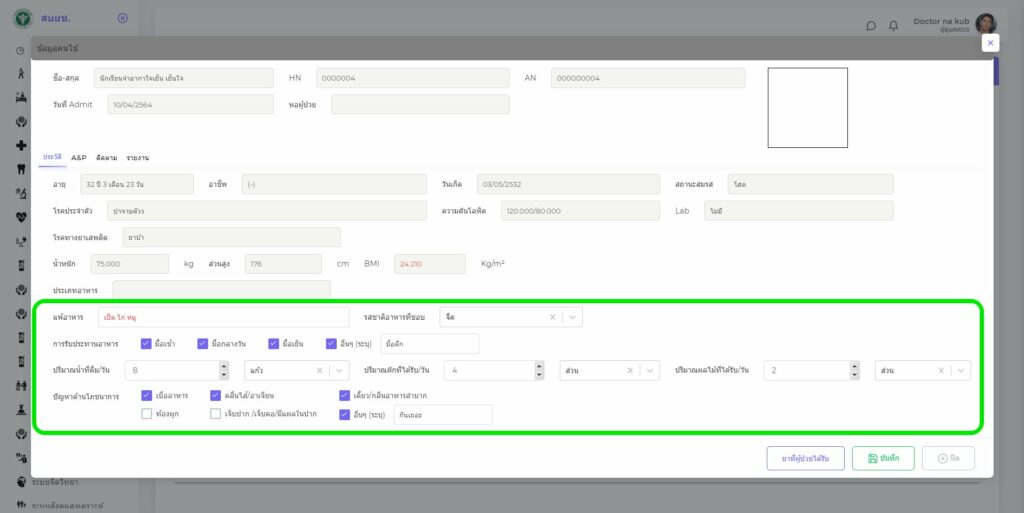Open the patient bed sidebar icon

pyautogui.click(x=21, y=97)
